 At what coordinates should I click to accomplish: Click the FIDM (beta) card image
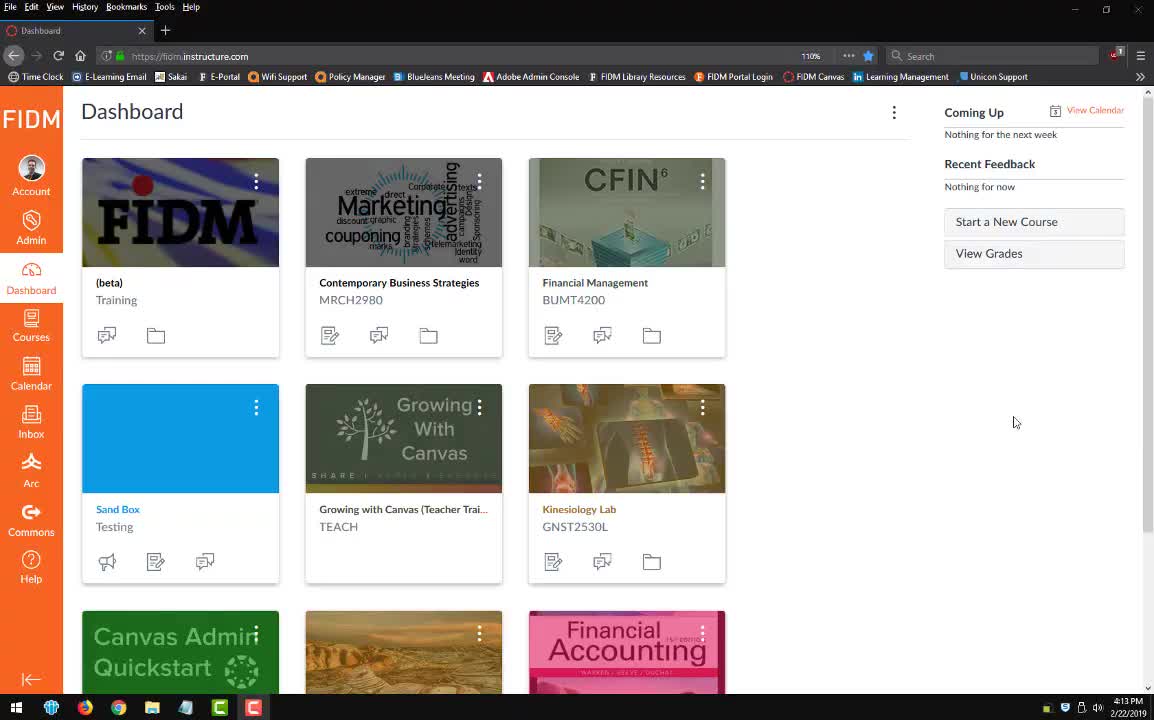click(180, 212)
